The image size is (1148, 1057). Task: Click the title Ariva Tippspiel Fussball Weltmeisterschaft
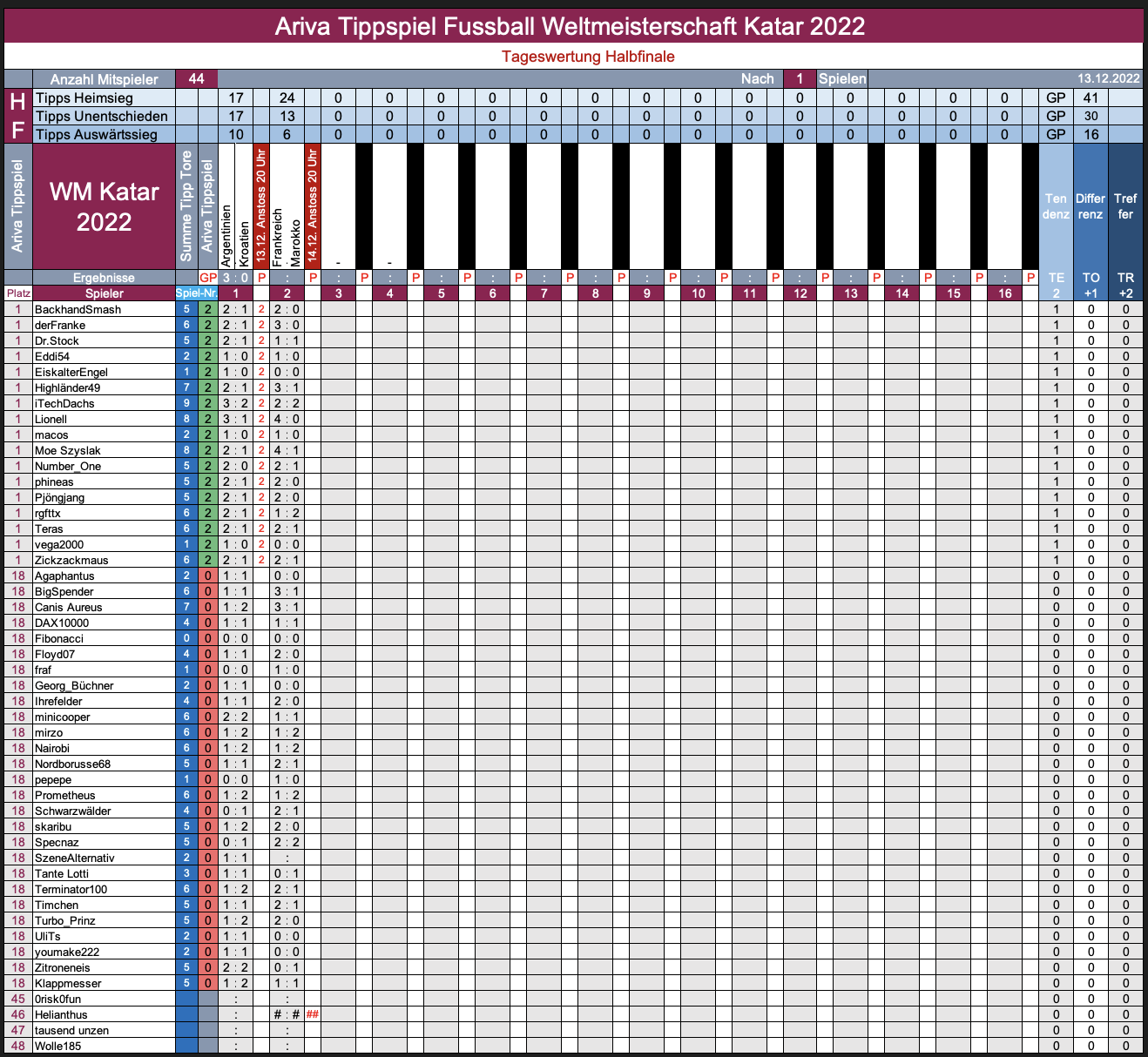(x=570, y=26)
